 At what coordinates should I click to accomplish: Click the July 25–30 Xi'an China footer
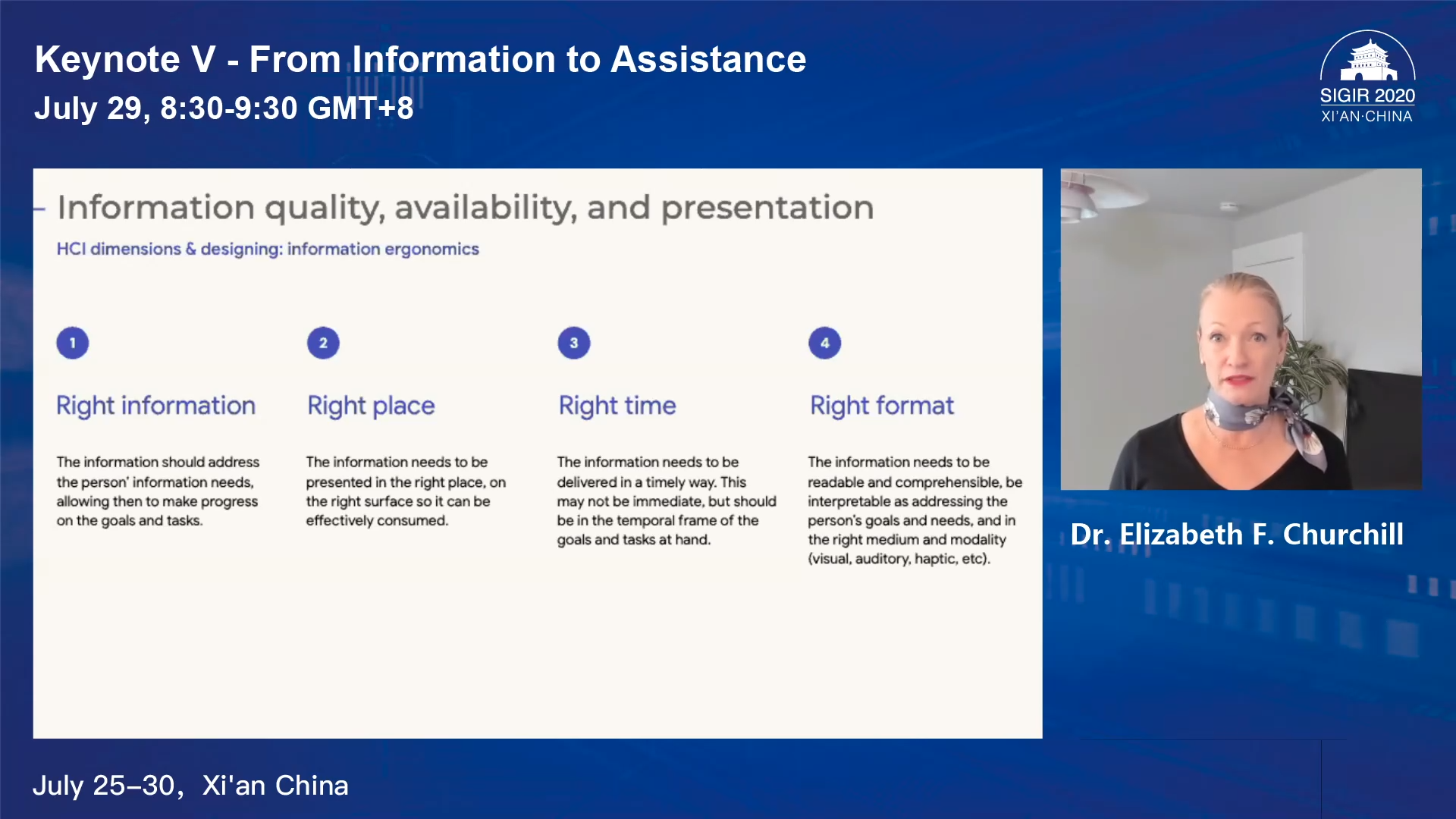190,785
